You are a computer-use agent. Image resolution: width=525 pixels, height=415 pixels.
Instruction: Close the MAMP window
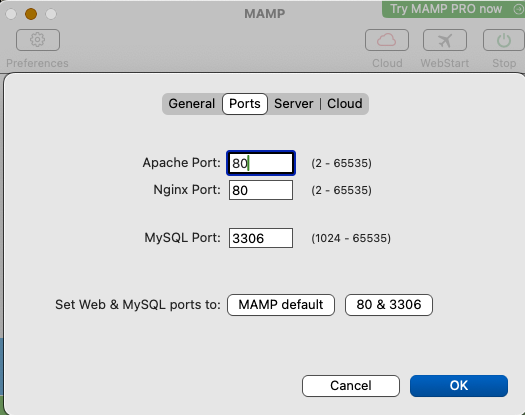(11, 14)
